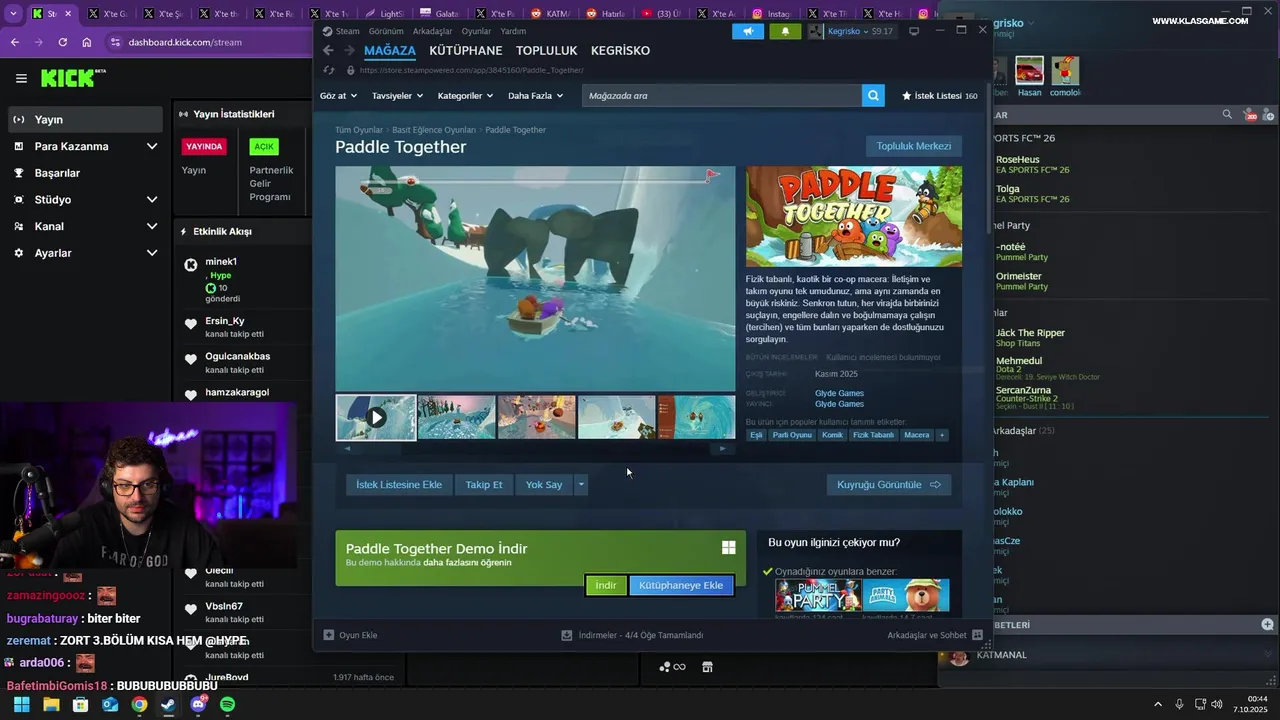Image resolution: width=1280 pixels, height=720 pixels.
Task: Click the green İndir button
Action: [606, 585]
